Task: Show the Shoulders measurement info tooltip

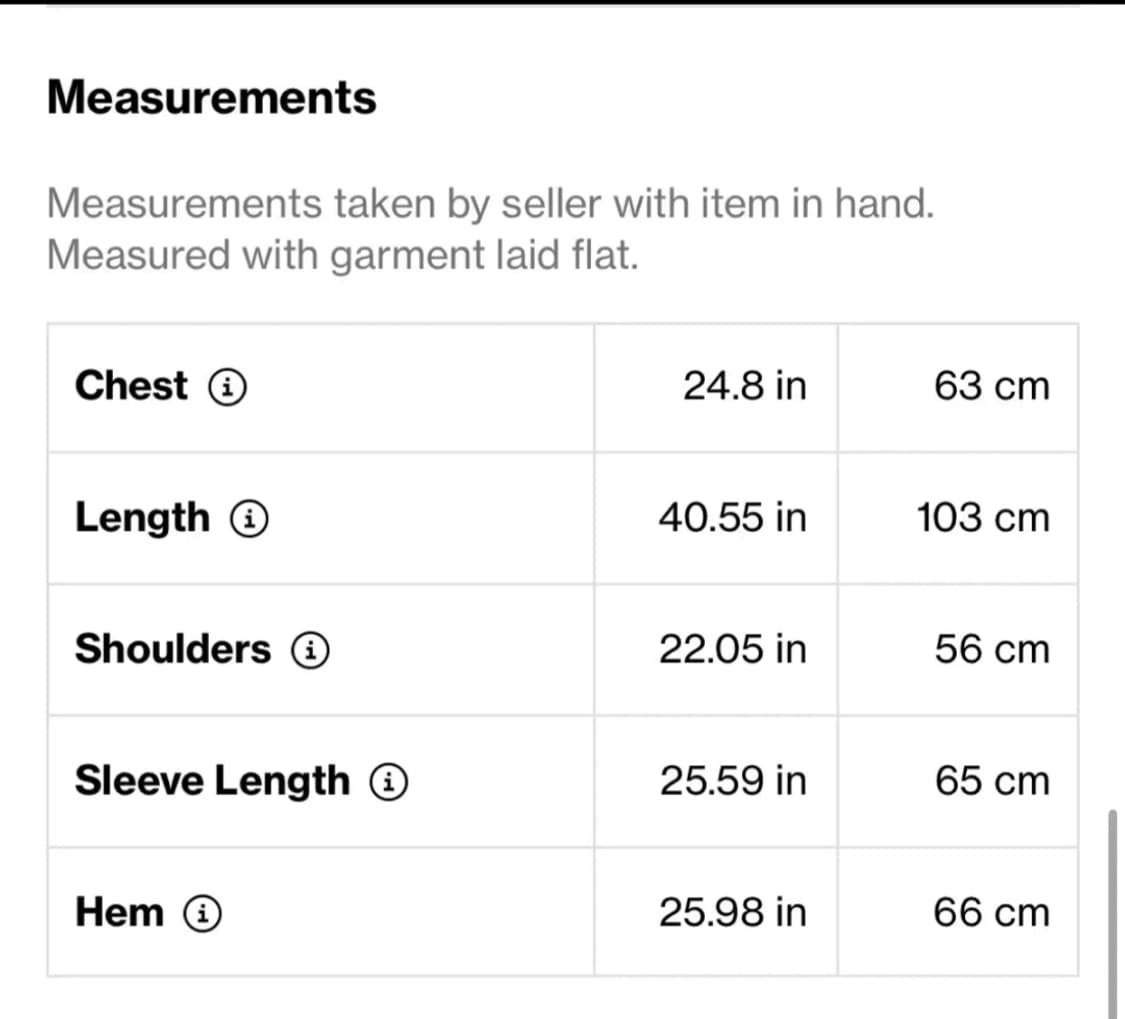Action: tap(311, 650)
